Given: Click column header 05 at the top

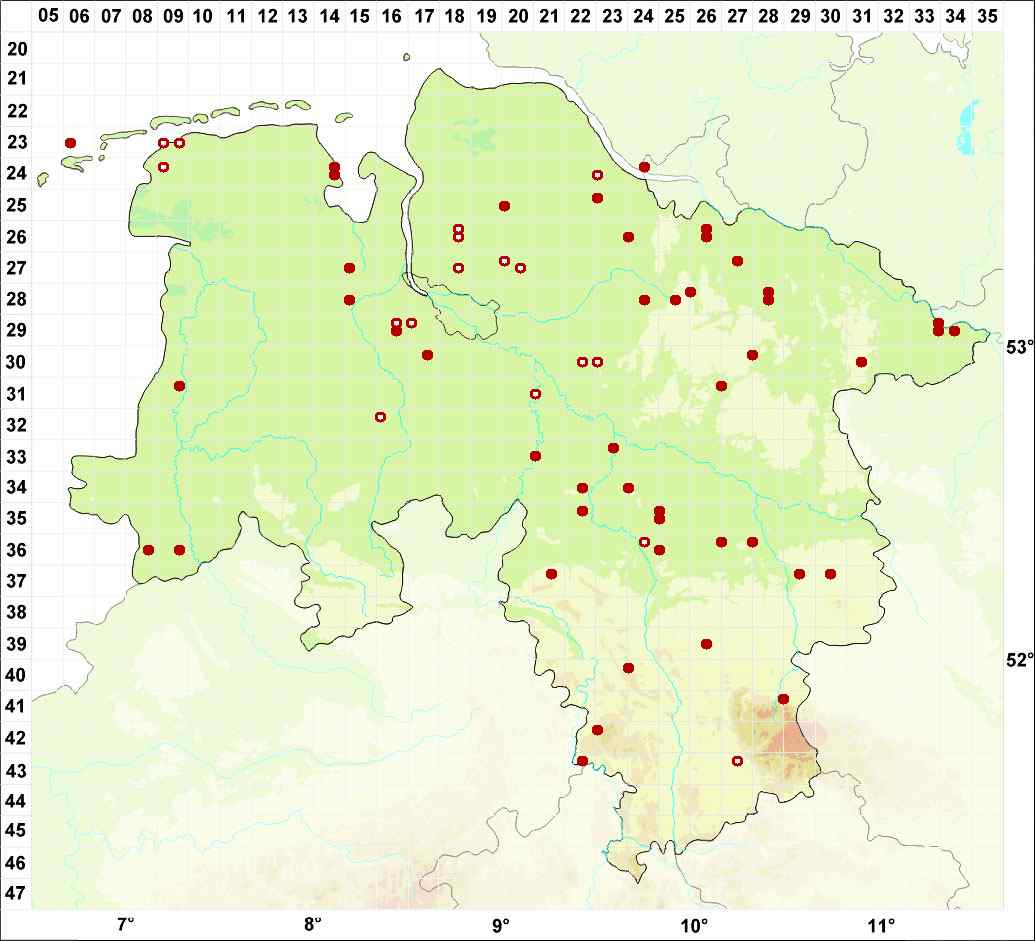Looking at the screenshot, I should click(x=48, y=15).
